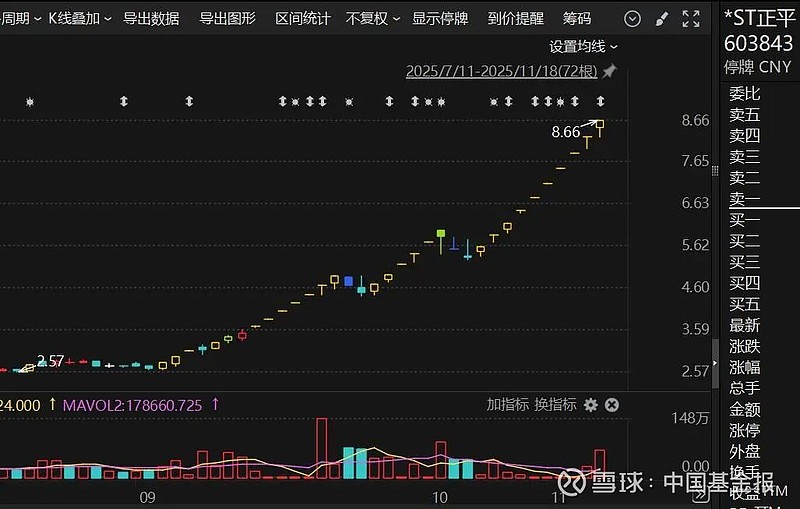Click the 10 month axis label
This screenshot has height=509, width=800.
click(x=440, y=498)
